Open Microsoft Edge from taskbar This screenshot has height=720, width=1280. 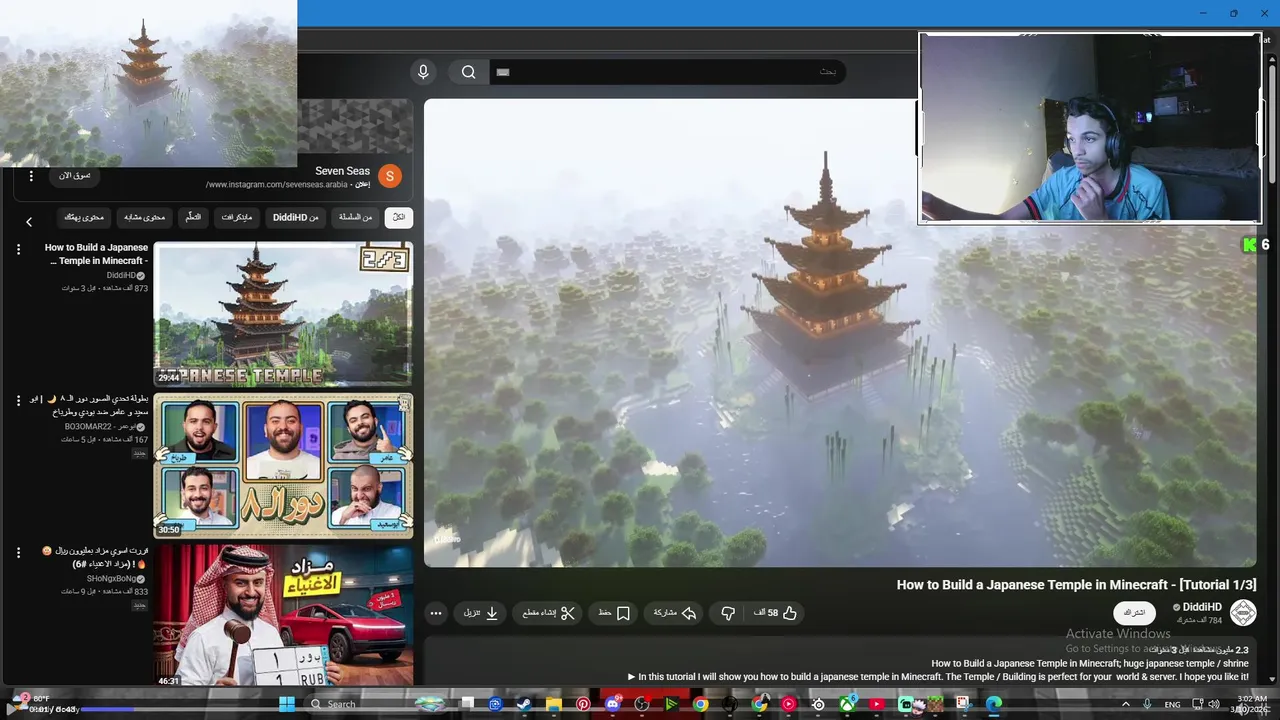993,704
